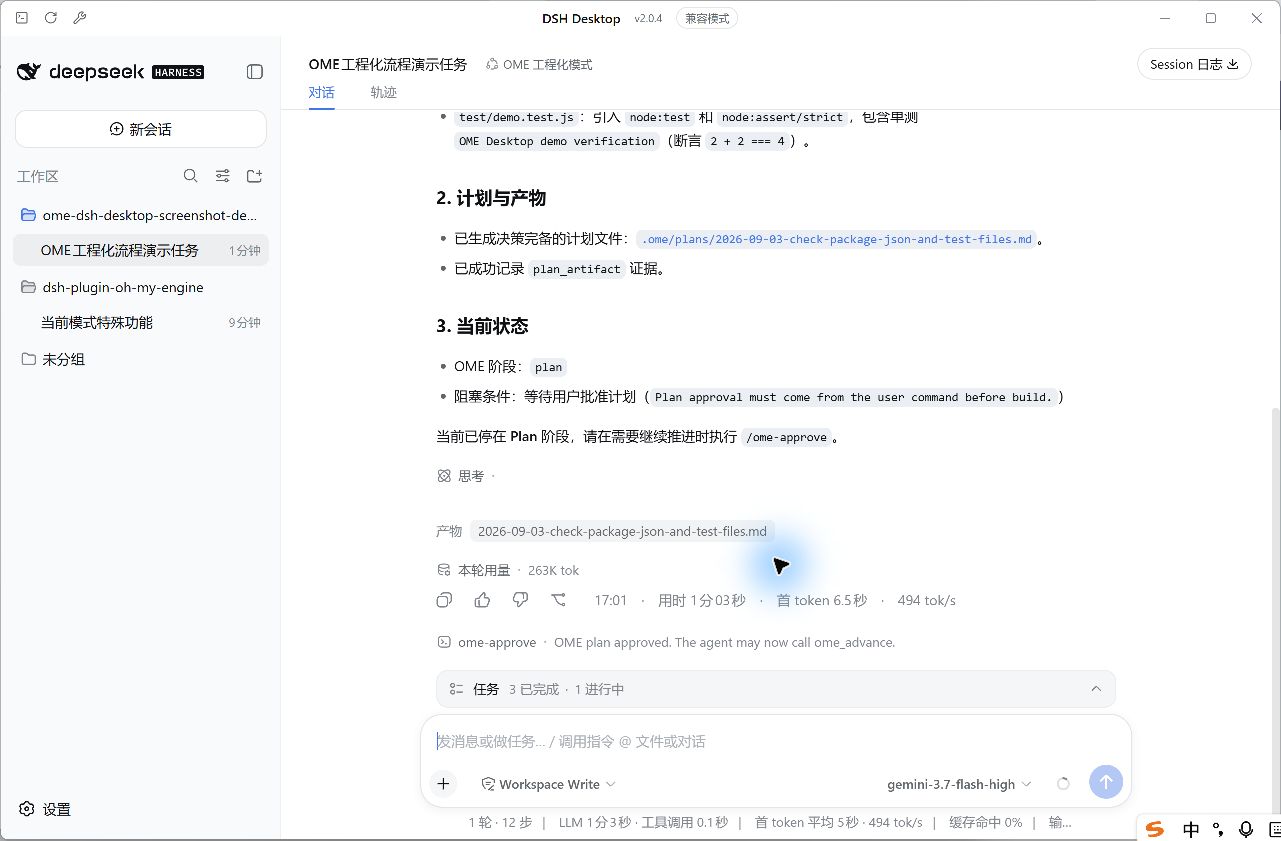Click the thumbs up icon
Image resolution: width=1281 pixels, height=841 pixels.
[483, 600]
